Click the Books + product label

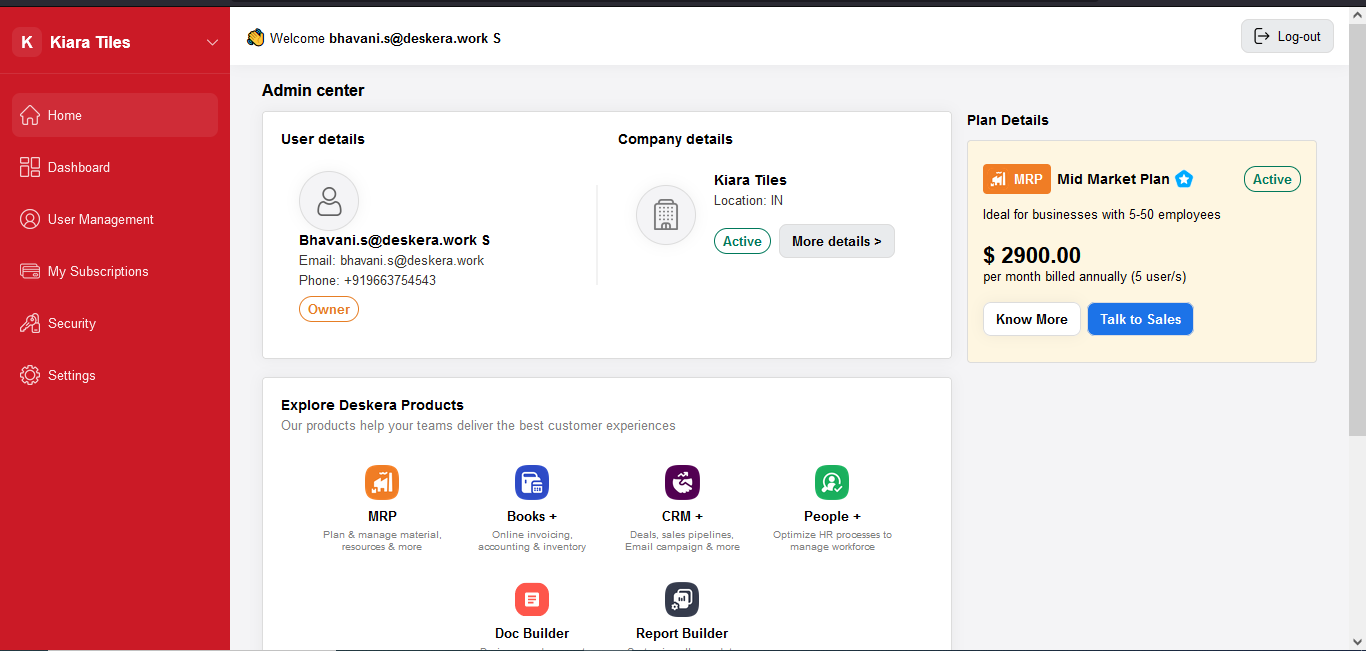532,517
